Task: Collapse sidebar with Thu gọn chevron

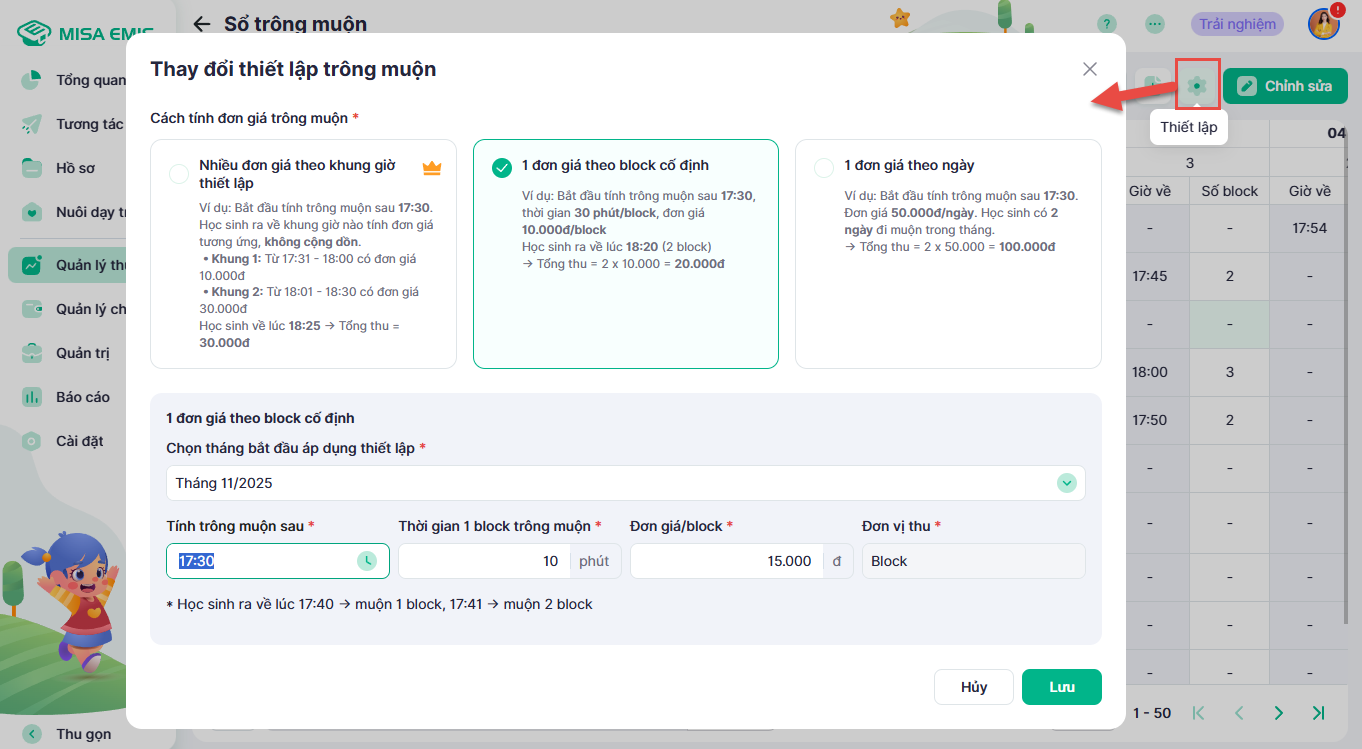Action: 32,734
